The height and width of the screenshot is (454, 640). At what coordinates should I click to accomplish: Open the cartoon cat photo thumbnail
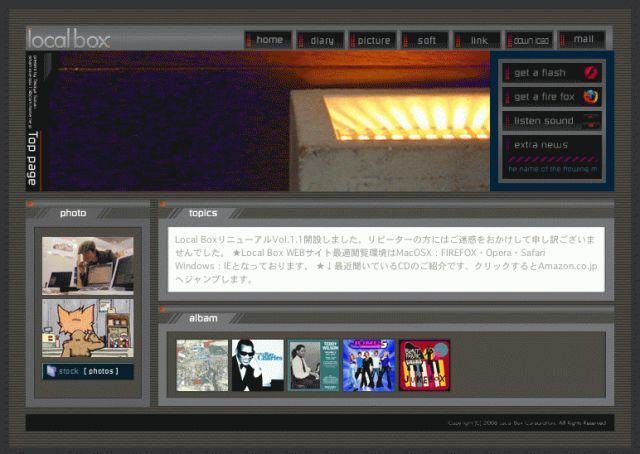point(87,327)
